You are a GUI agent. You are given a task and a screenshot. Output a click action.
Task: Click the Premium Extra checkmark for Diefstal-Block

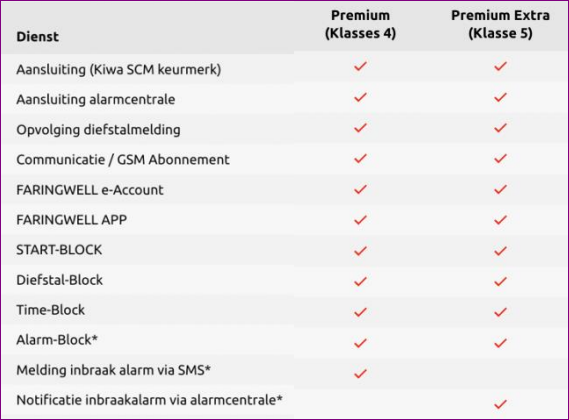tap(500, 281)
